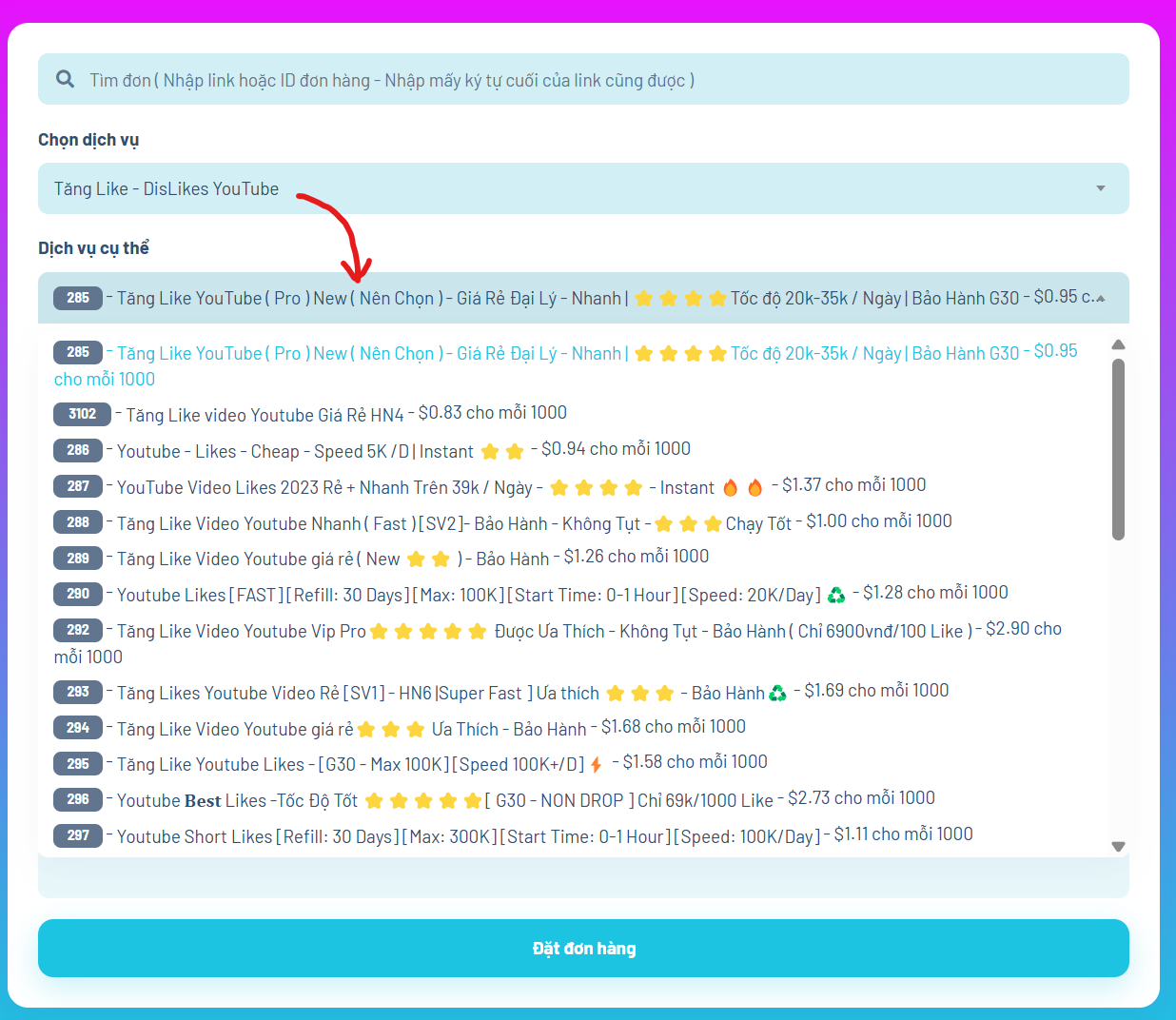The height and width of the screenshot is (1020, 1176).
Task: Click the fire icon in option 287
Action: pyautogui.click(x=731, y=488)
